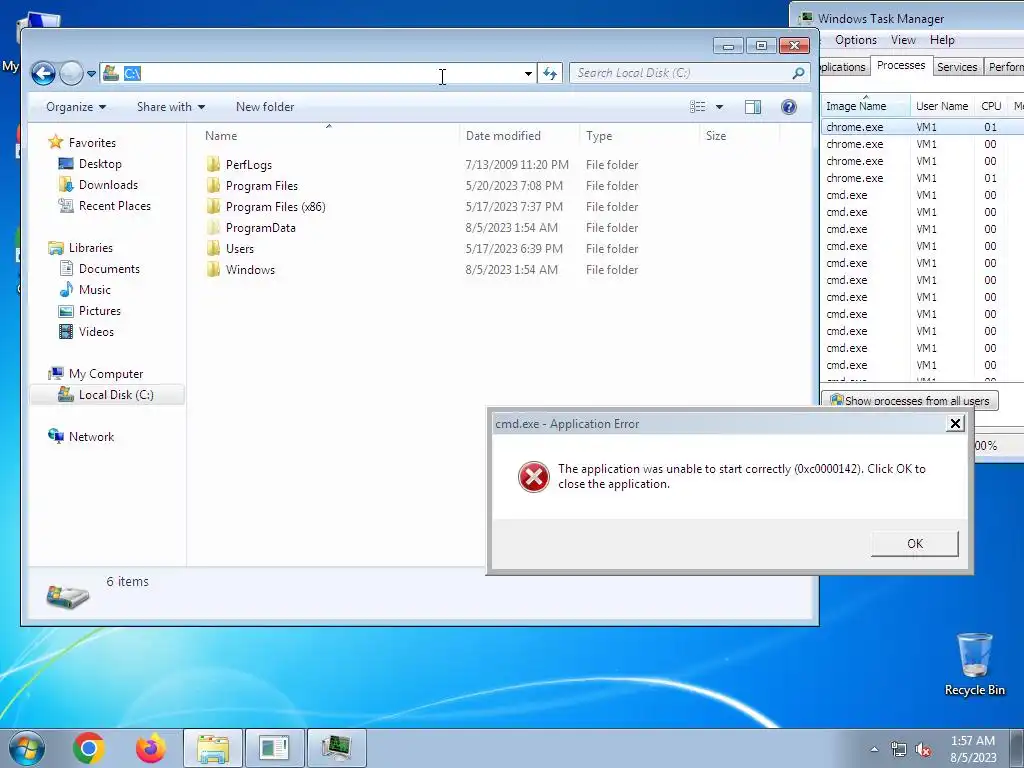This screenshot has height=768, width=1024.
Task: Expand the address bar history dropdown
Action: click(x=528, y=74)
